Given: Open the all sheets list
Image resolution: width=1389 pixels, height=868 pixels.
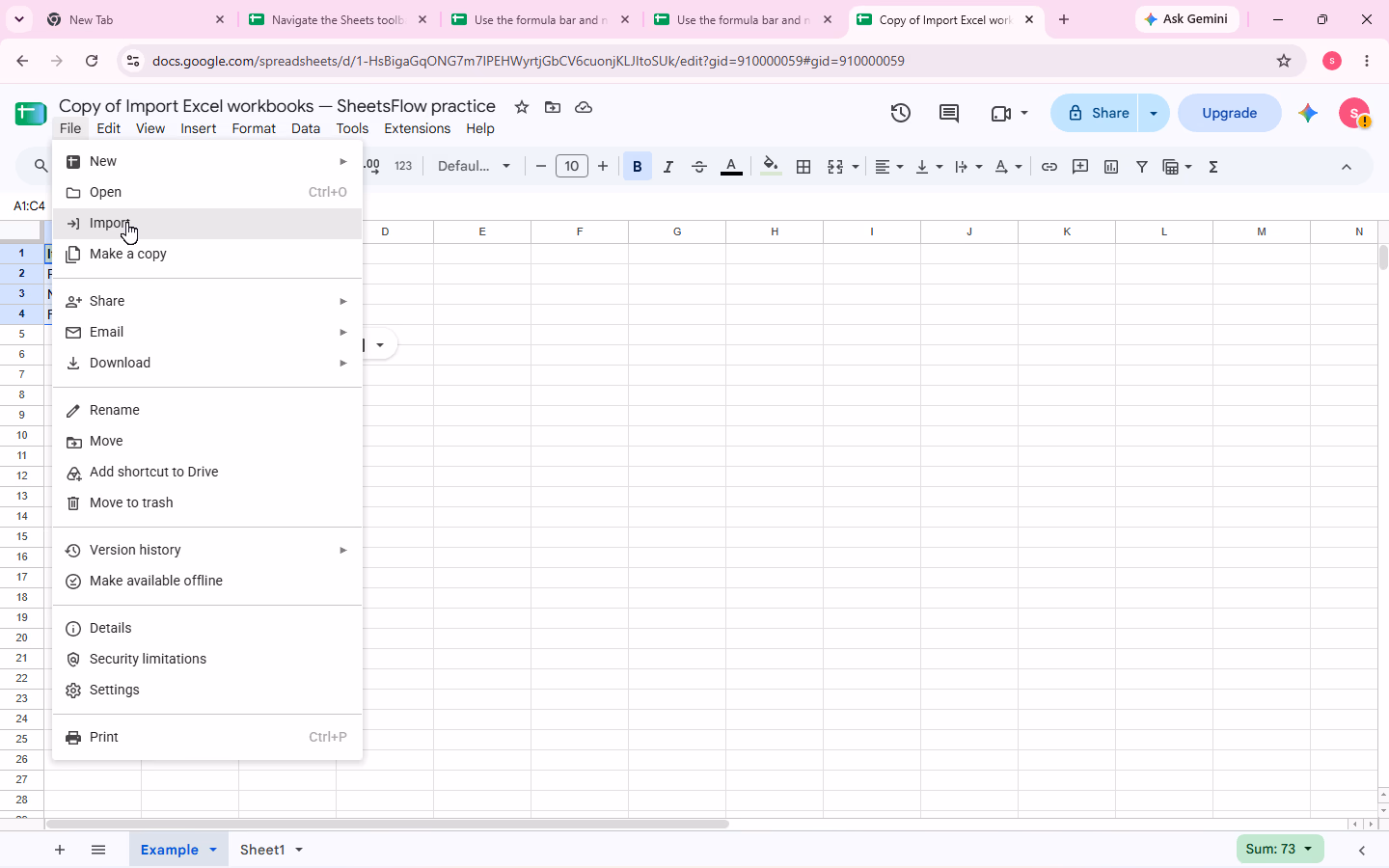Looking at the screenshot, I should click(98, 850).
